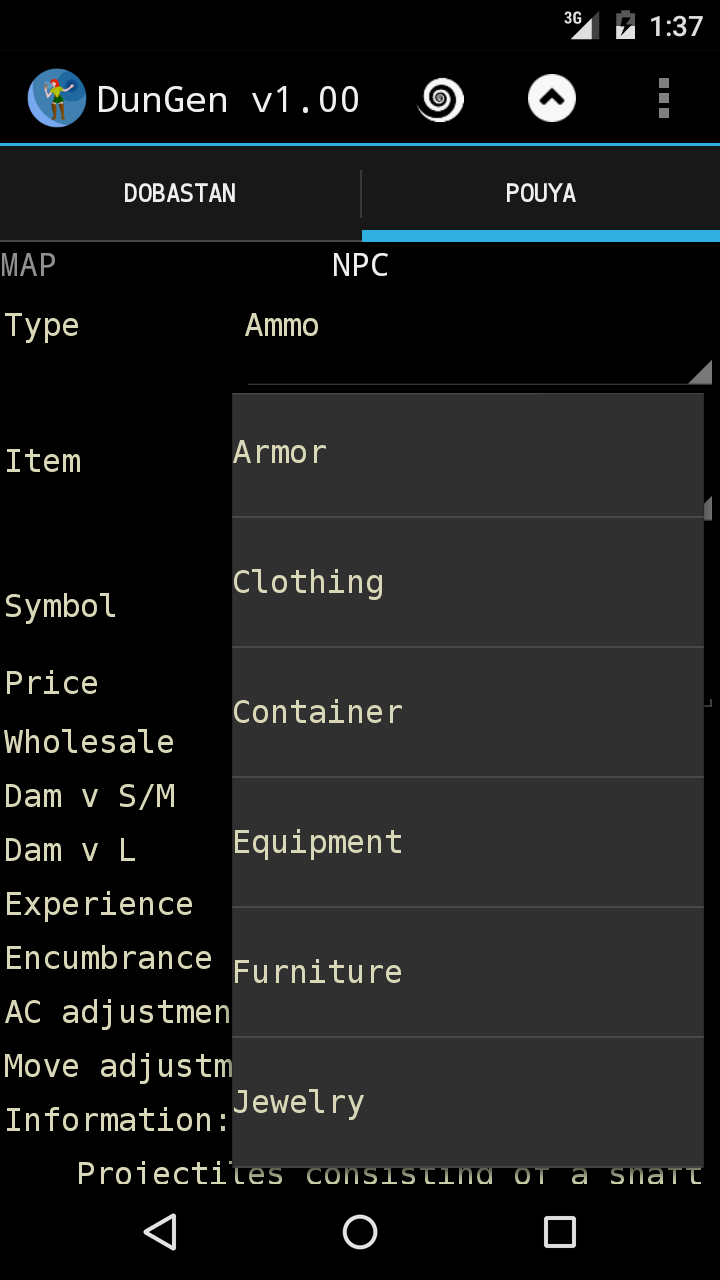720x1280 pixels.
Task: Open the three-dot overflow menu
Action: [663, 99]
